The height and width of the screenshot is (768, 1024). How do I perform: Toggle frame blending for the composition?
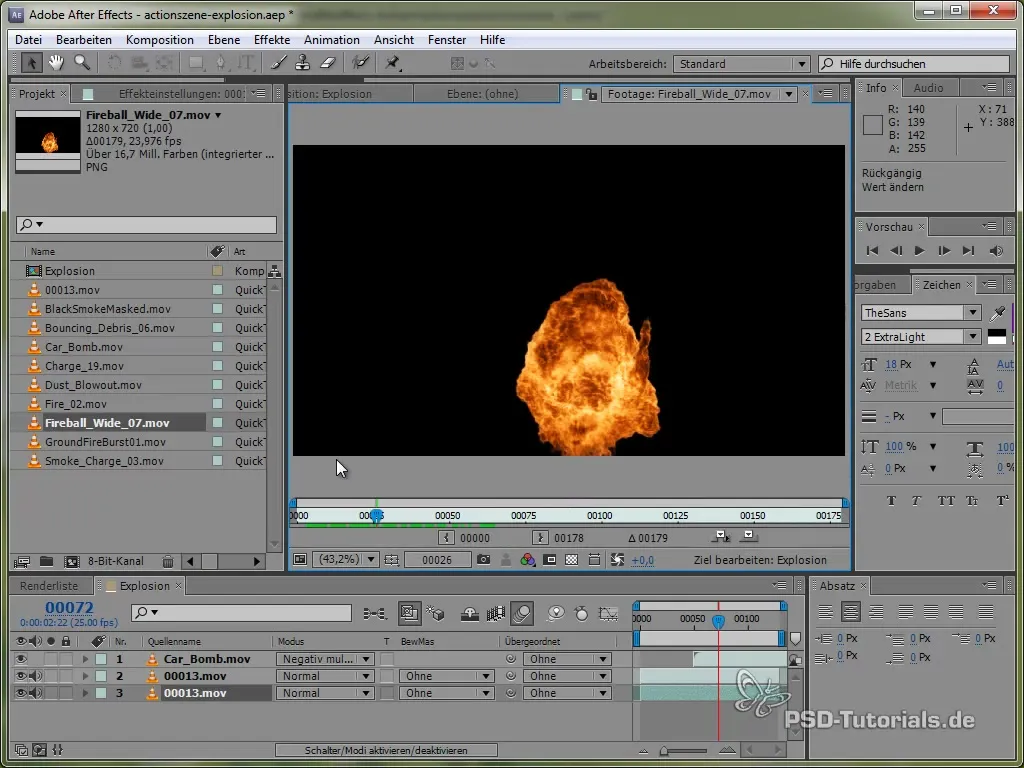click(x=496, y=613)
